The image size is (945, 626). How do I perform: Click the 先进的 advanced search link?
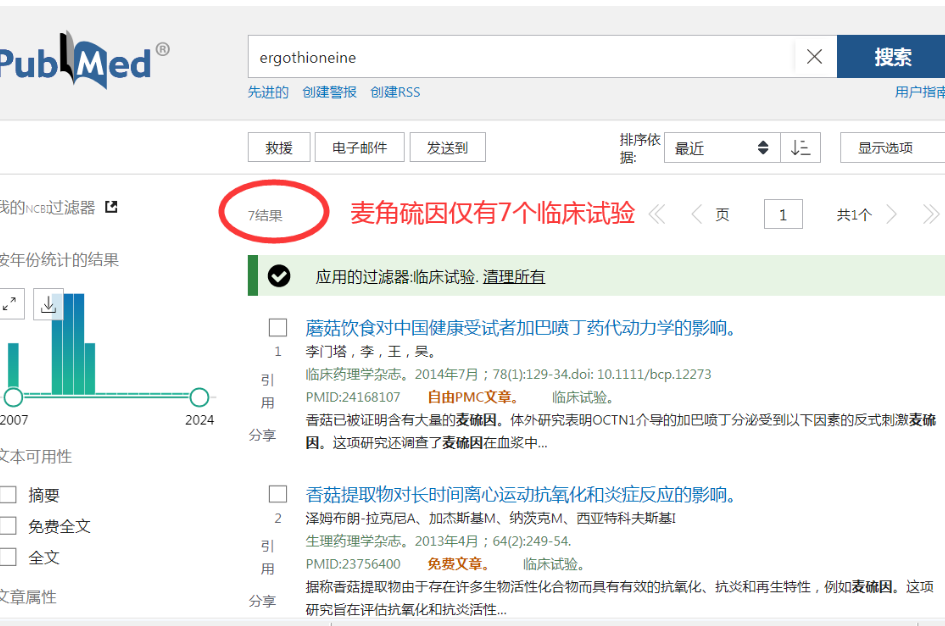(x=268, y=92)
